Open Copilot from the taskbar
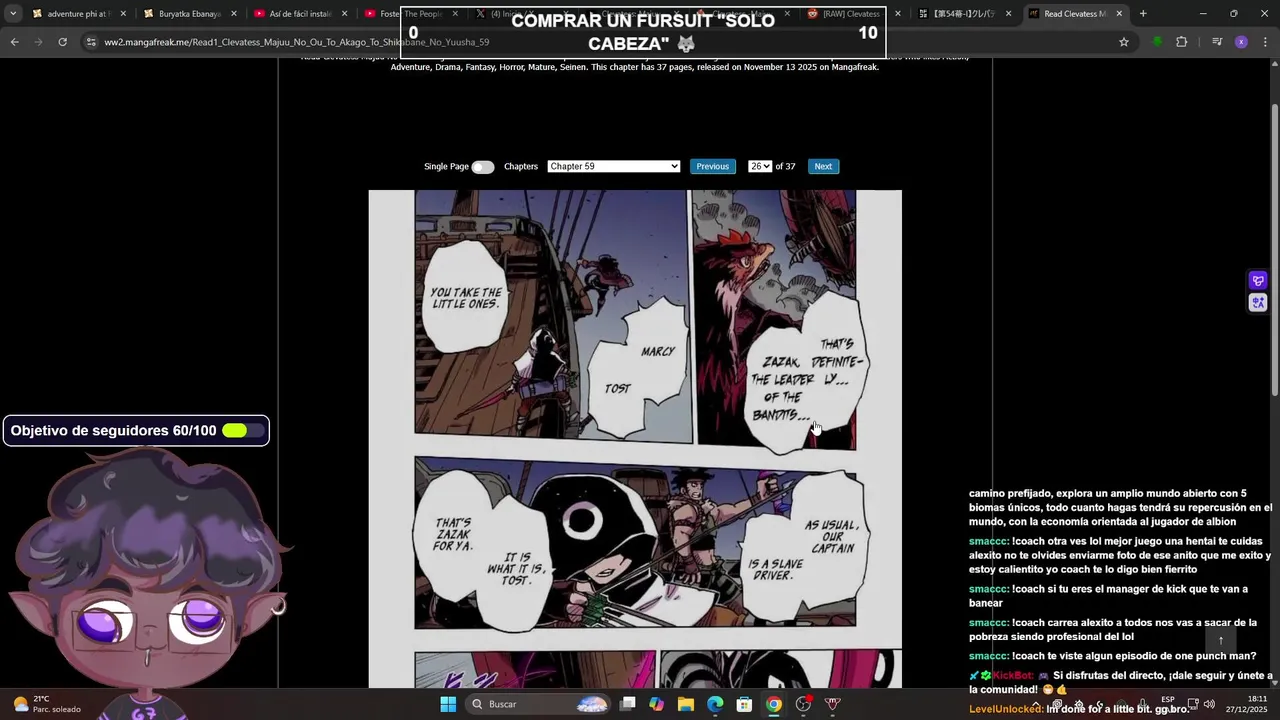The height and width of the screenshot is (720, 1280). [x=656, y=704]
